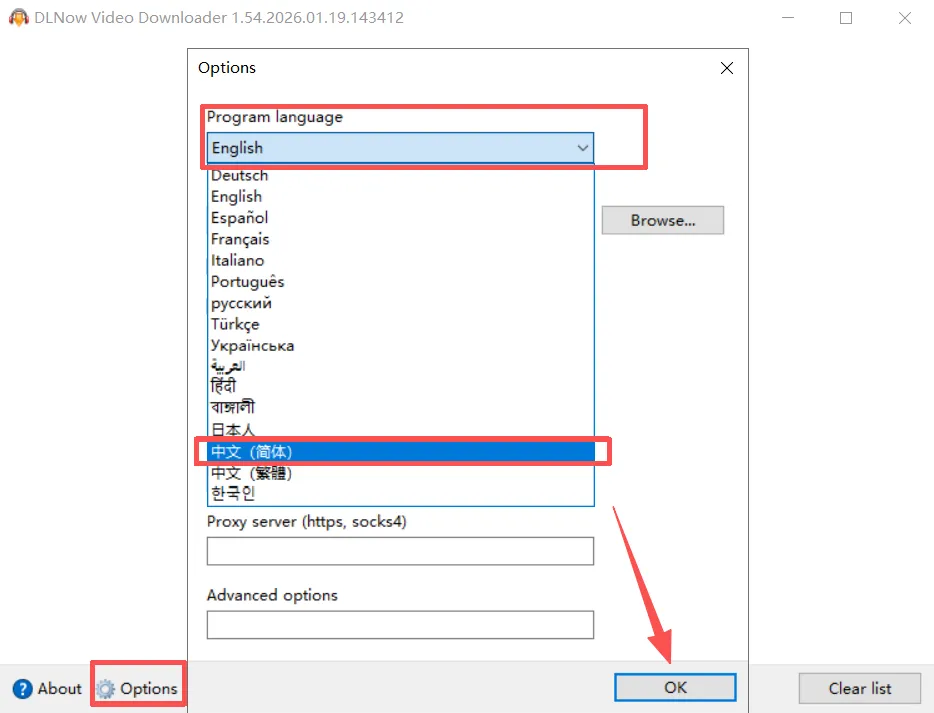Screen dimensions: 934x713
Task: Choose the Arabic language entry
Action: pos(401,366)
